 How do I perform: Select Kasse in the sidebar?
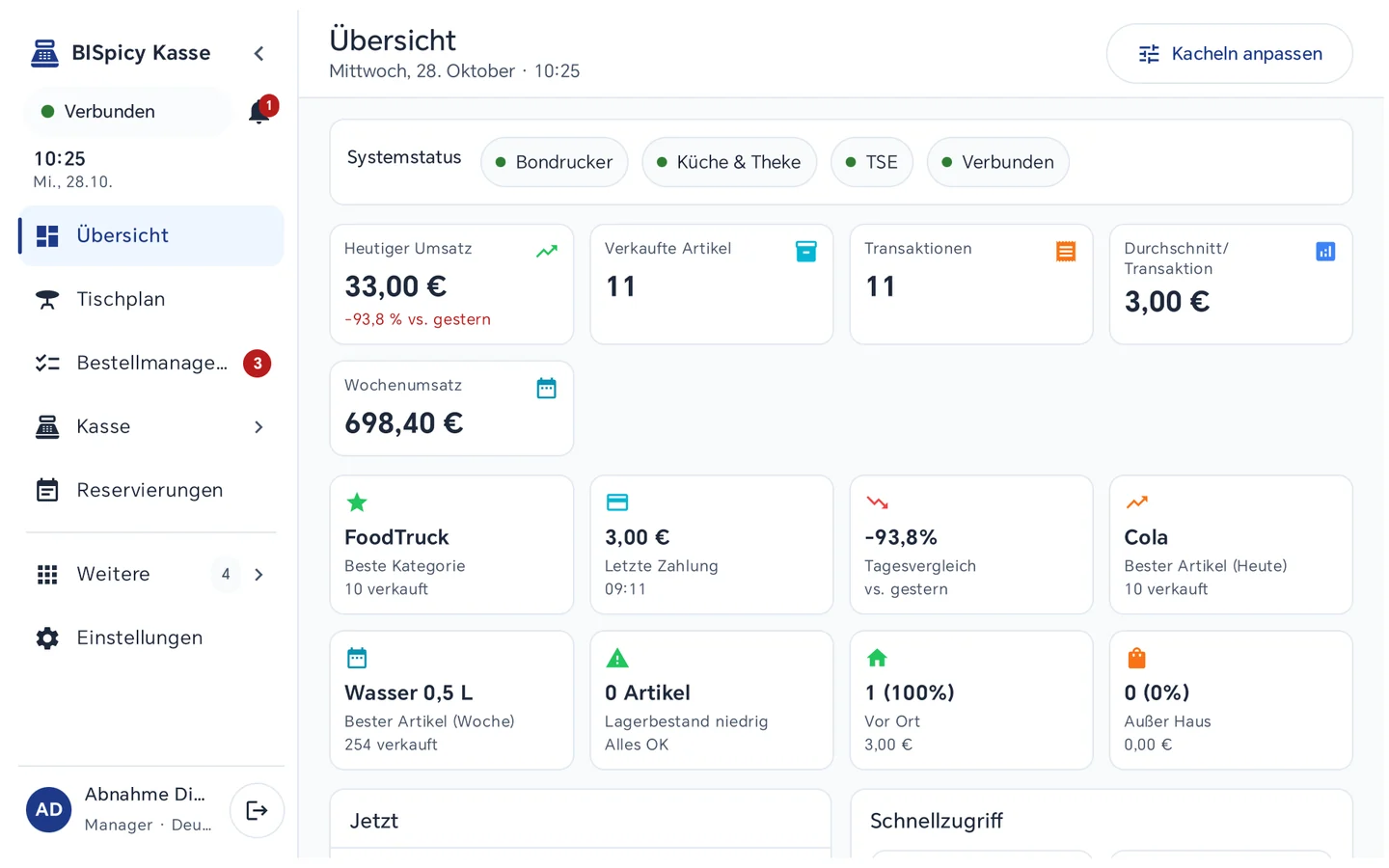tap(151, 426)
